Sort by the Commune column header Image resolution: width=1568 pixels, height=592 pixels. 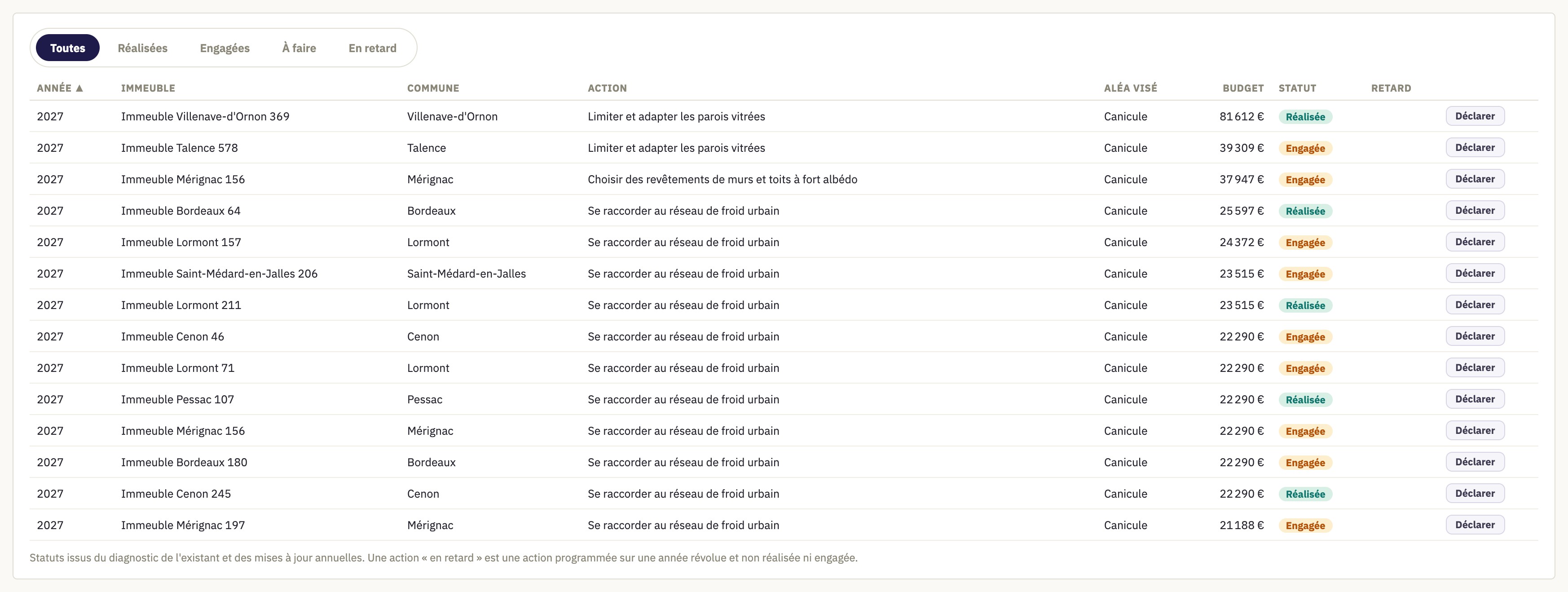(433, 88)
